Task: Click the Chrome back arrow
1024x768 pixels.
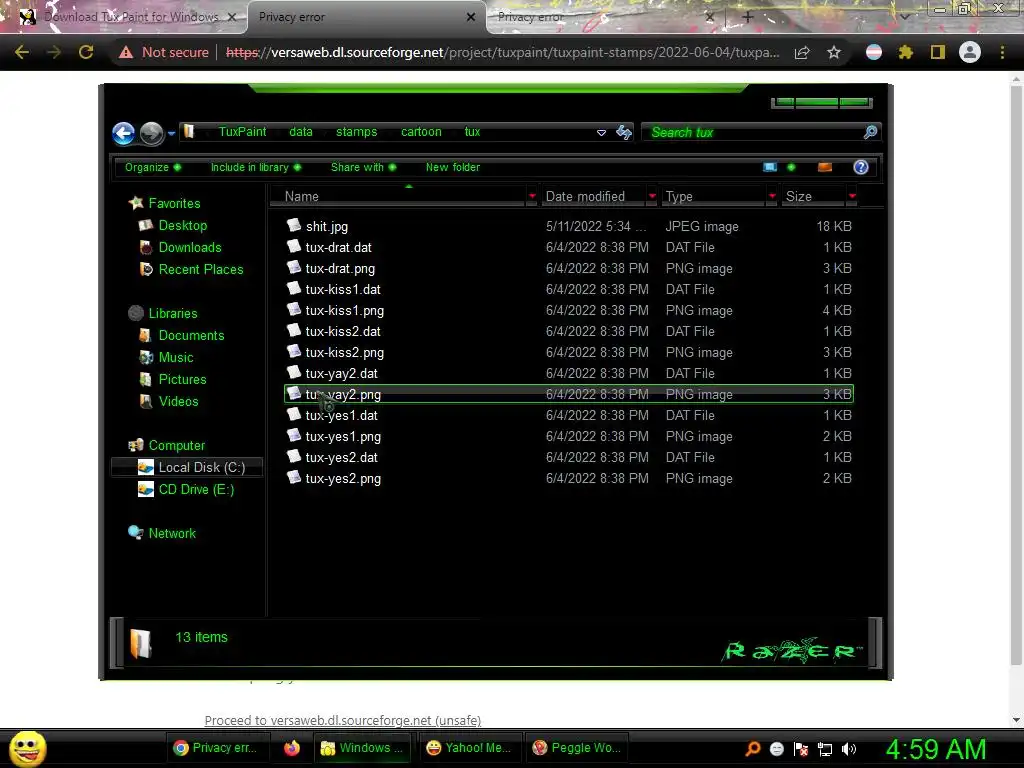Action: click(x=22, y=52)
